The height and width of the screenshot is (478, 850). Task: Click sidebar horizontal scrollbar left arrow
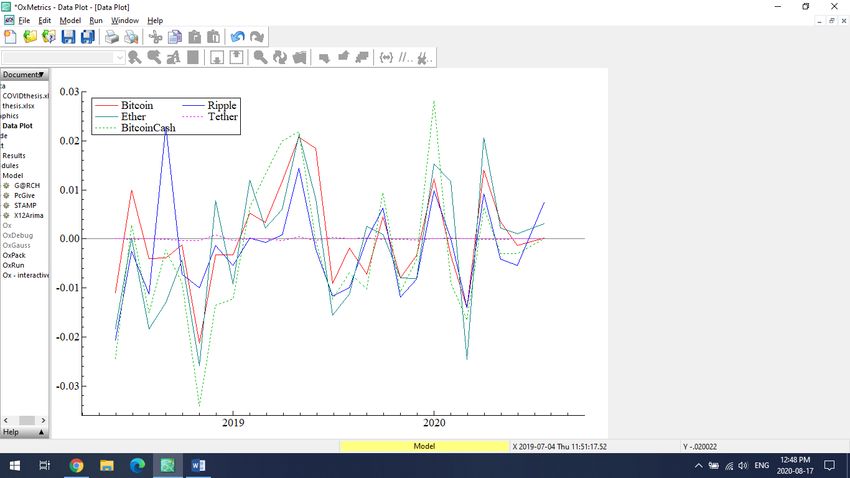[6, 421]
